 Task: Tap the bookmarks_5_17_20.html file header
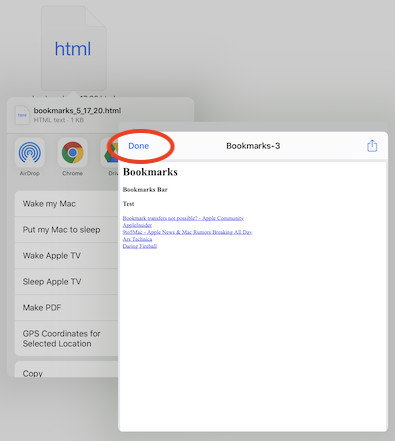pos(77,111)
